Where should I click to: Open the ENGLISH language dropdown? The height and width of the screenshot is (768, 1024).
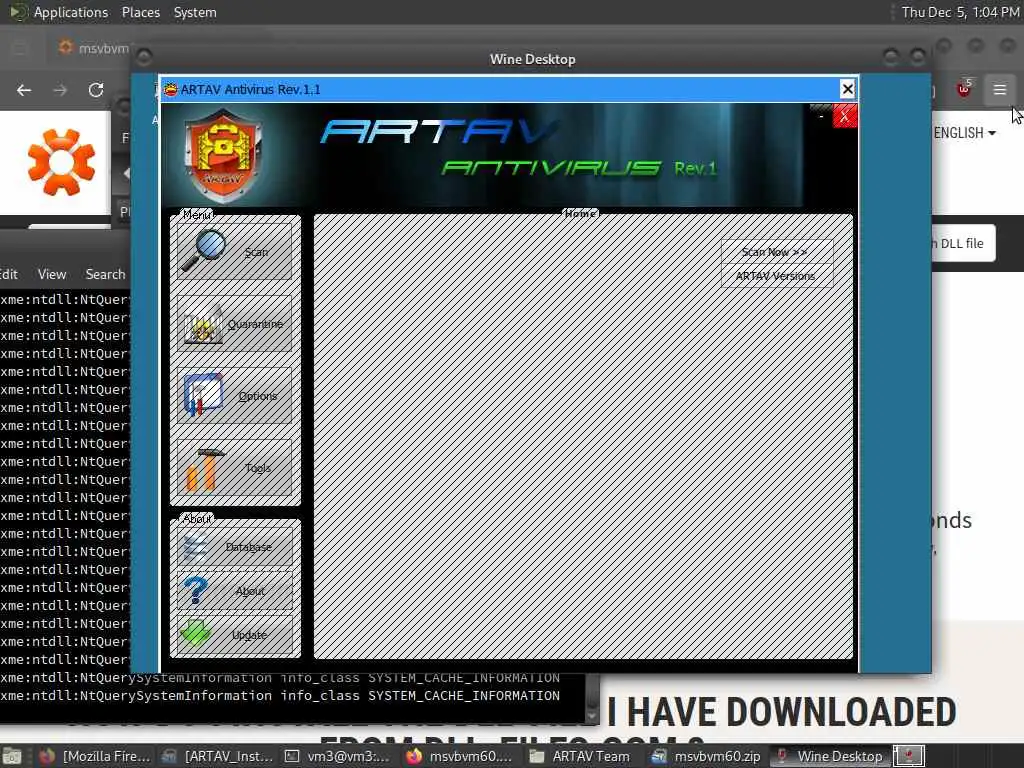[965, 133]
